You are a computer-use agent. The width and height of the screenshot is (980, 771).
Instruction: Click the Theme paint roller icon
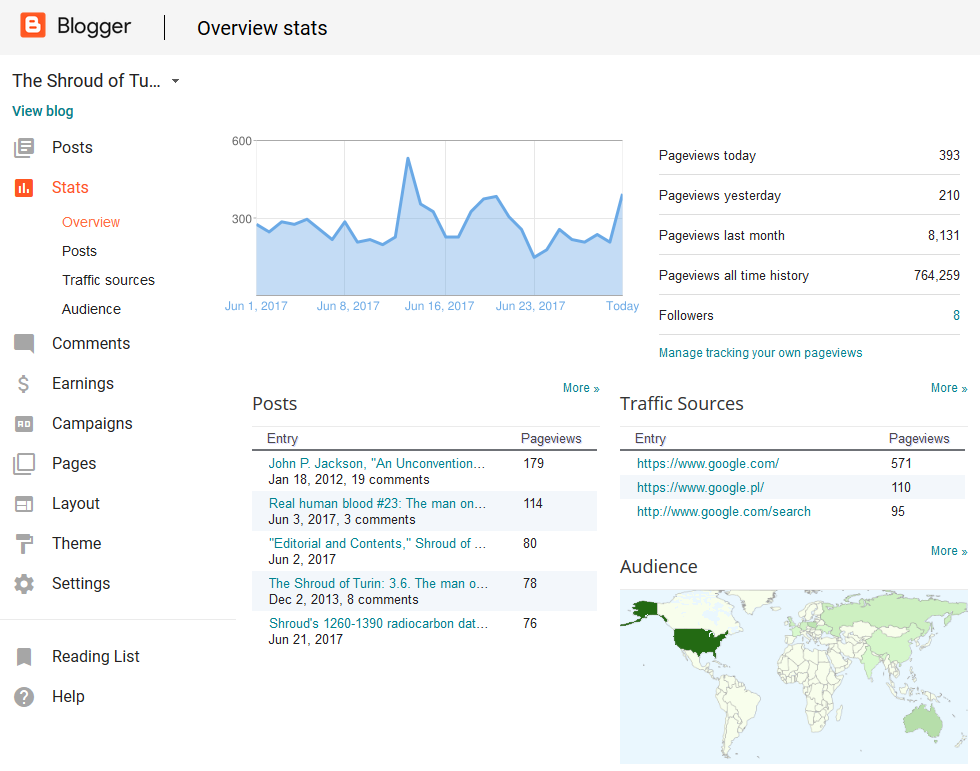pos(24,544)
